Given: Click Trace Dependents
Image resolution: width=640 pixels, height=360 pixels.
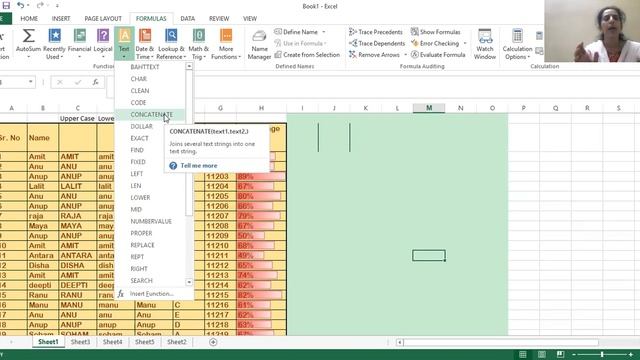Looking at the screenshot, I should 377,43.
